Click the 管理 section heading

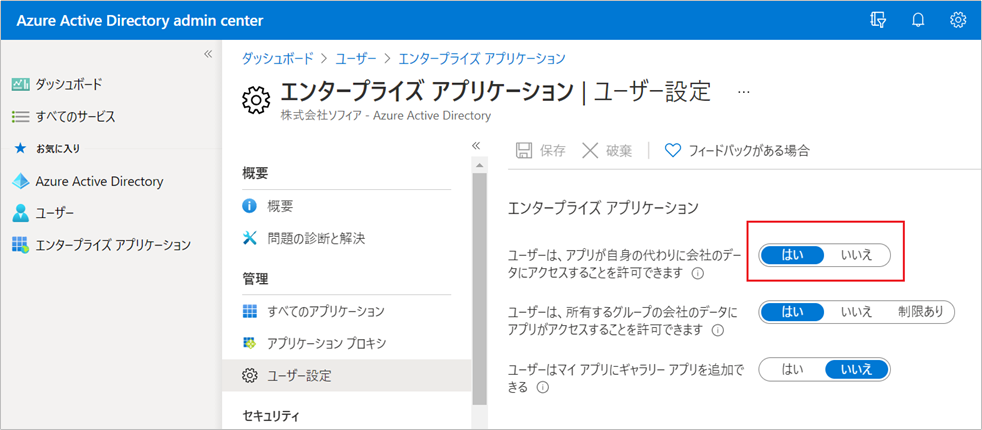pos(255,279)
